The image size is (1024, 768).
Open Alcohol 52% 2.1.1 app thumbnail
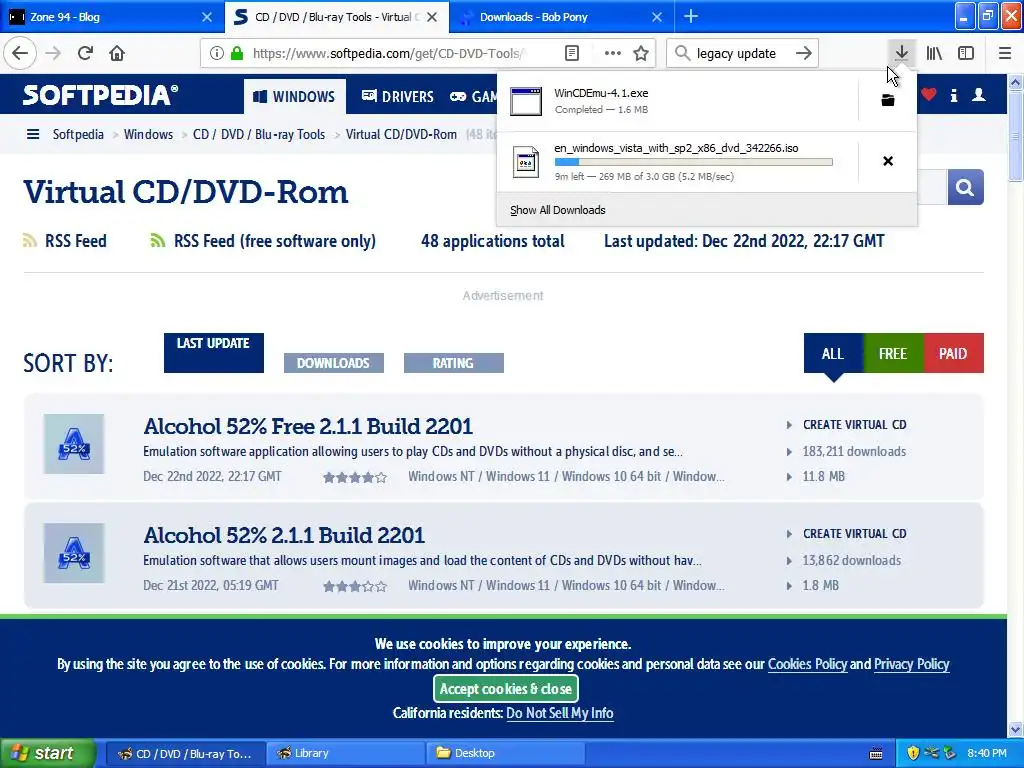pyautogui.click(x=74, y=553)
